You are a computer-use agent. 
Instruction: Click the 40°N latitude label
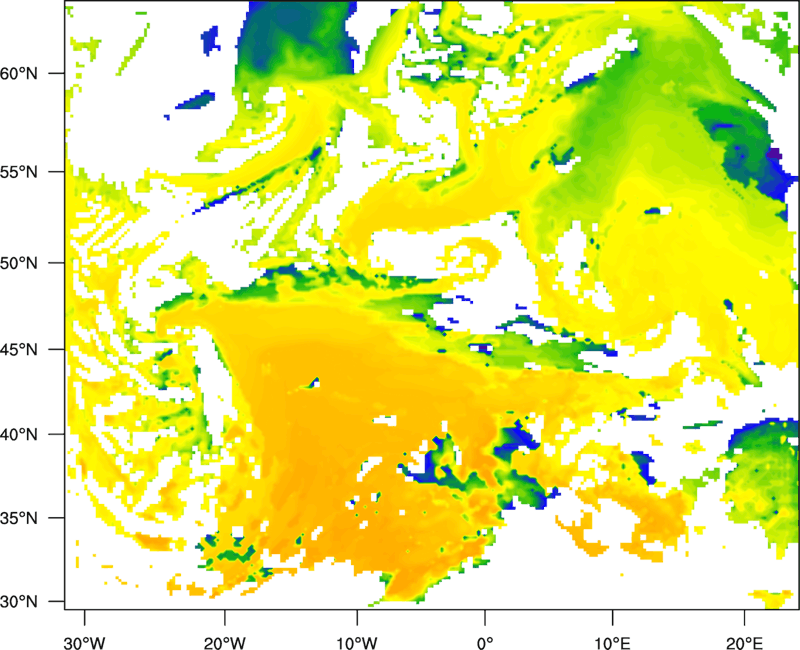tap(19, 435)
